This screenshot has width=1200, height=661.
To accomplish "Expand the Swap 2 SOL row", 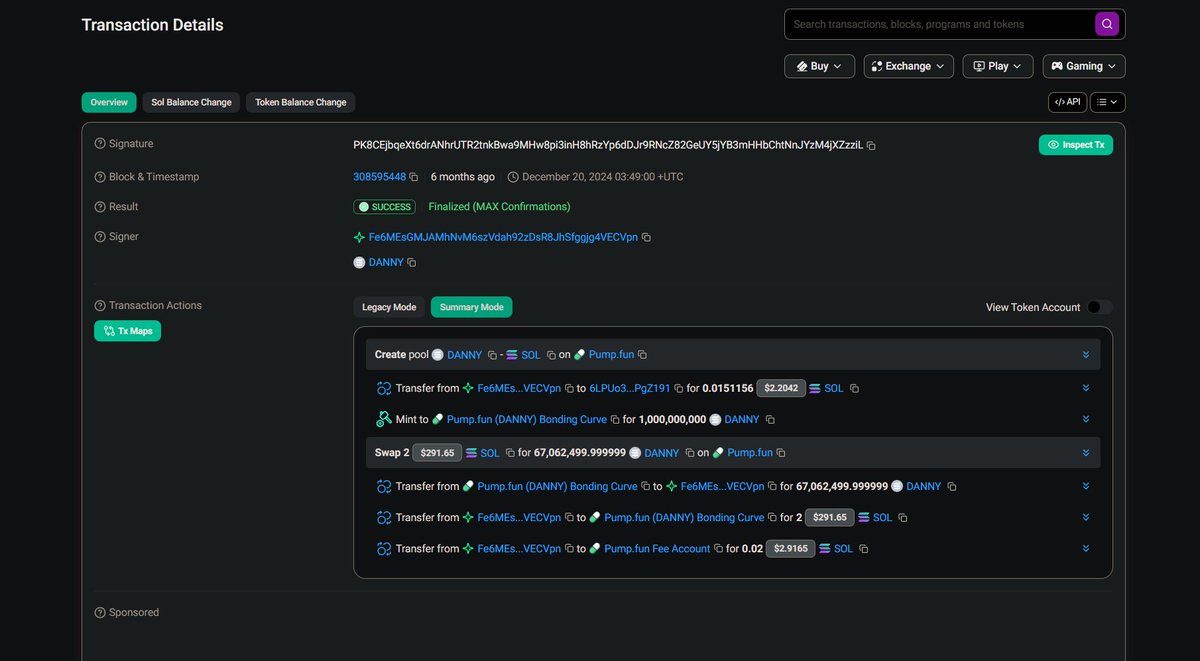I will coord(1086,453).
